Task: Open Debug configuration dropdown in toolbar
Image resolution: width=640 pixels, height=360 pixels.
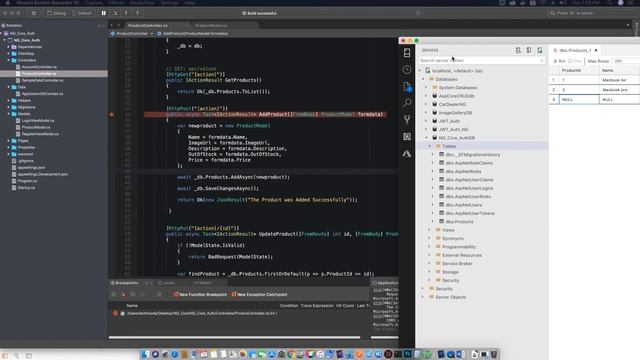Action: pyautogui.click(x=56, y=13)
